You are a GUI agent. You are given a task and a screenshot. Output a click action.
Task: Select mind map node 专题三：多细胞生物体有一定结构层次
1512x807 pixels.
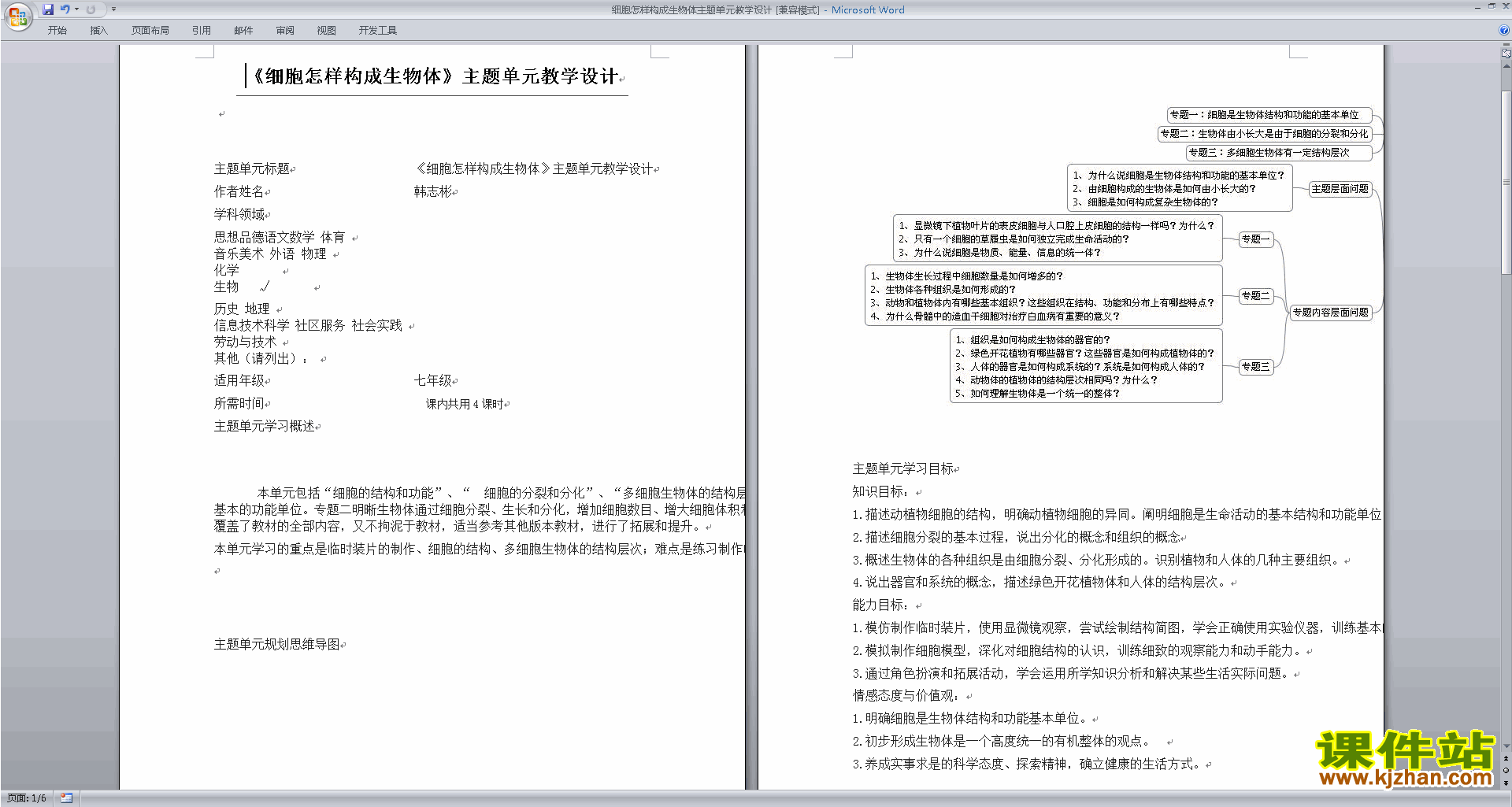pyautogui.click(x=1279, y=153)
